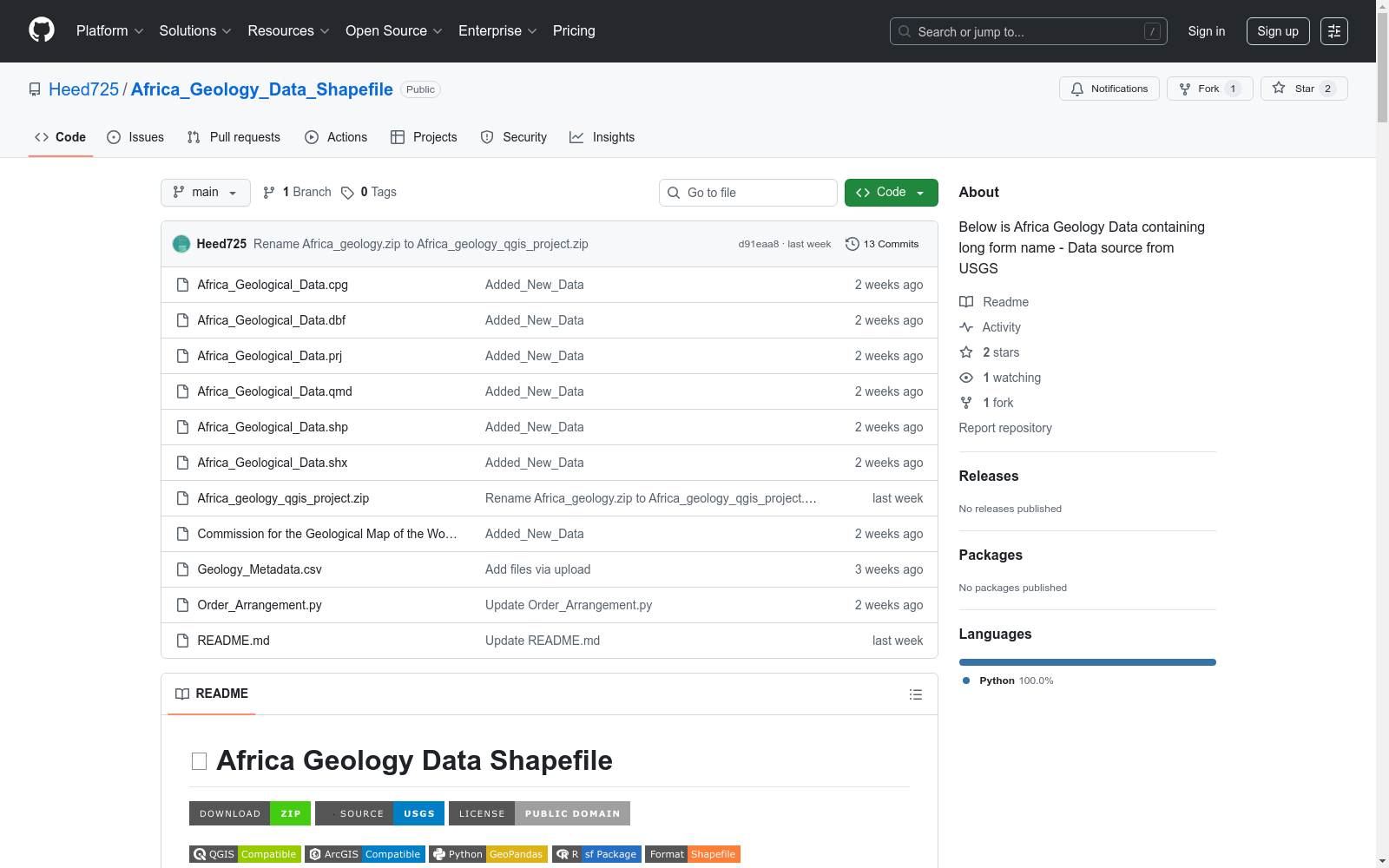Open the green Code dropdown button
The width and height of the screenshot is (1389, 868).
click(892, 193)
